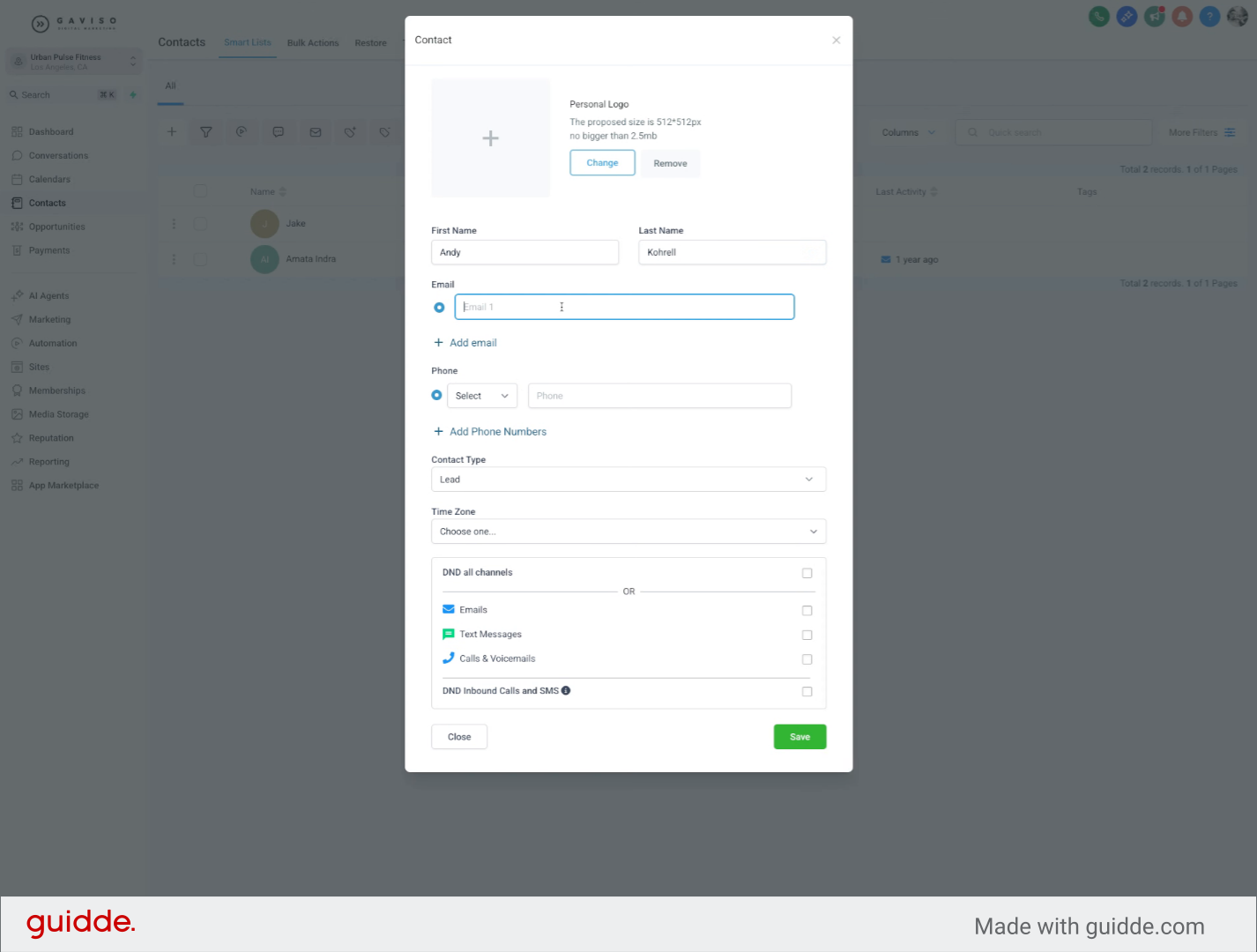The width and height of the screenshot is (1257, 952).
Task: Click the add to automation play icon
Action: (242, 132)
